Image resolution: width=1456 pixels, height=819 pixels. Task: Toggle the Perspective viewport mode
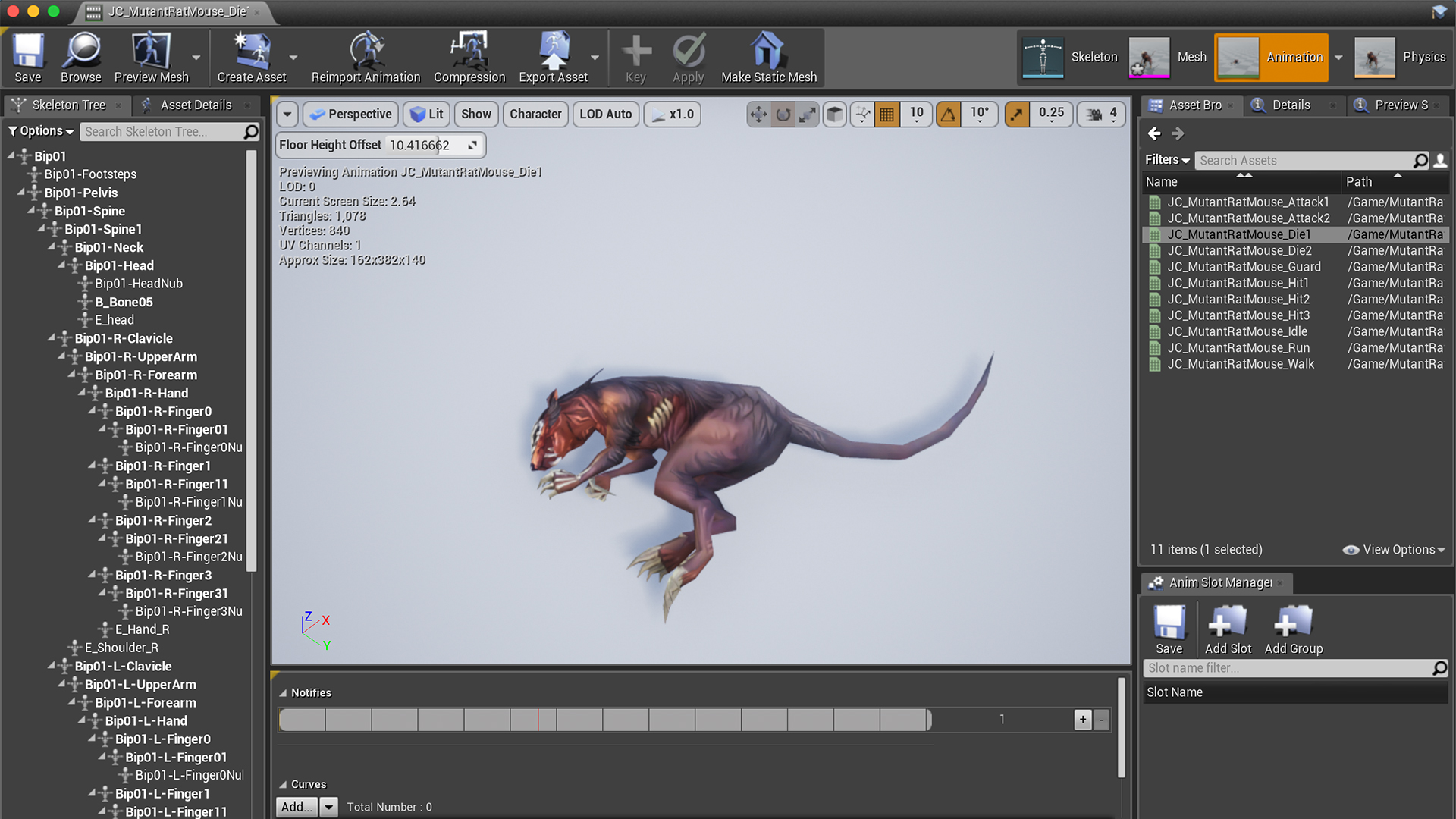[350, 113]
